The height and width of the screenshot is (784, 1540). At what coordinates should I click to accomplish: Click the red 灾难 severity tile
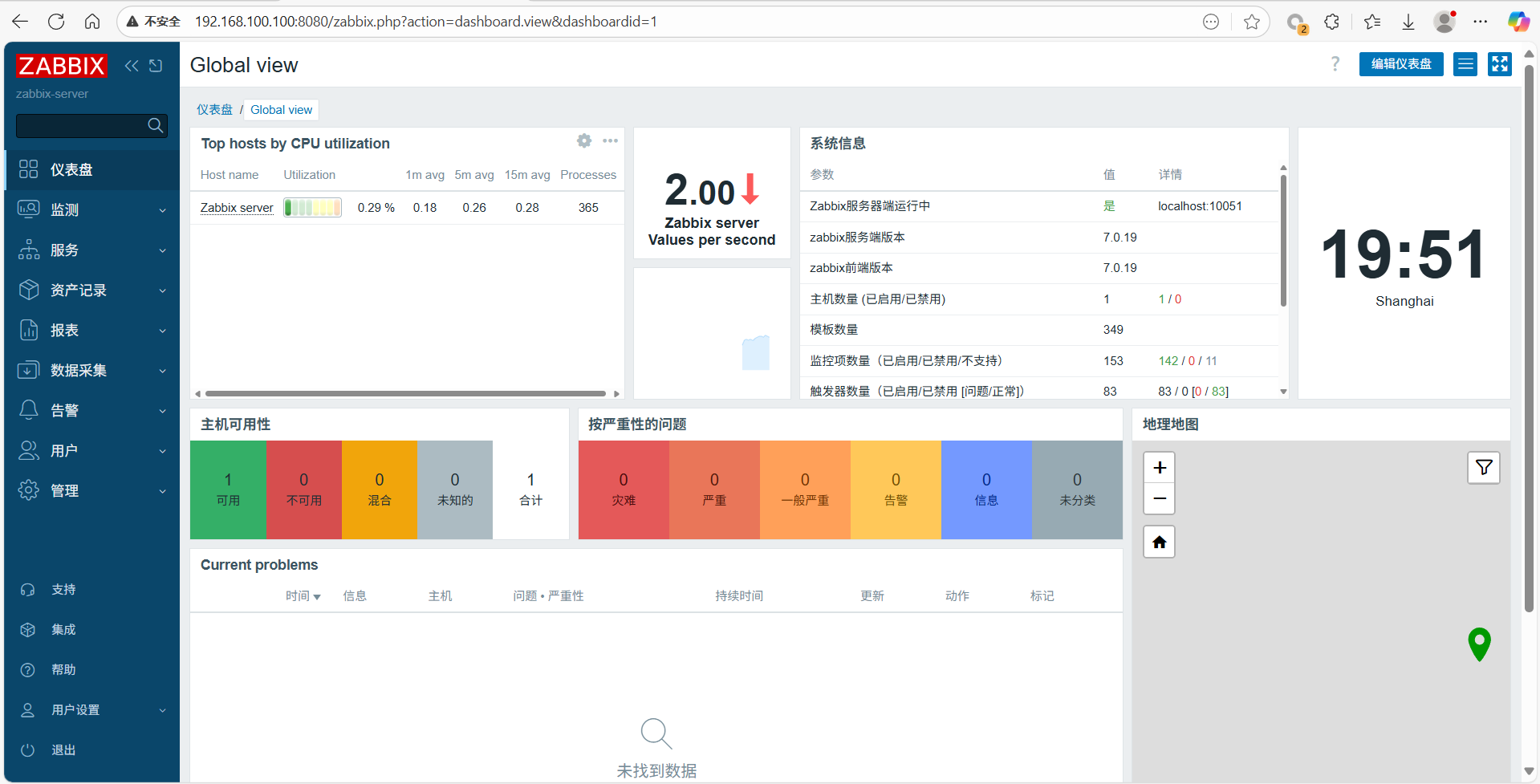624,489
